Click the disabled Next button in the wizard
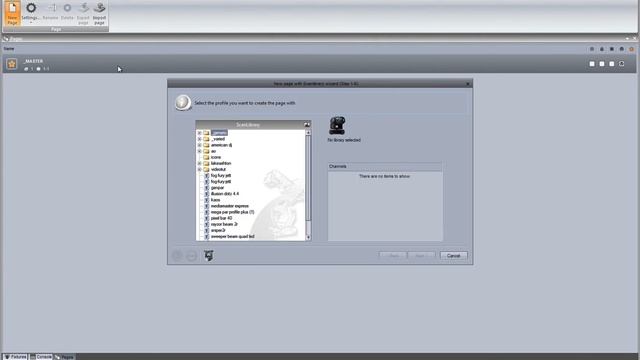The image size is (640, 360). pyautogui.click(x=421, y=256)
